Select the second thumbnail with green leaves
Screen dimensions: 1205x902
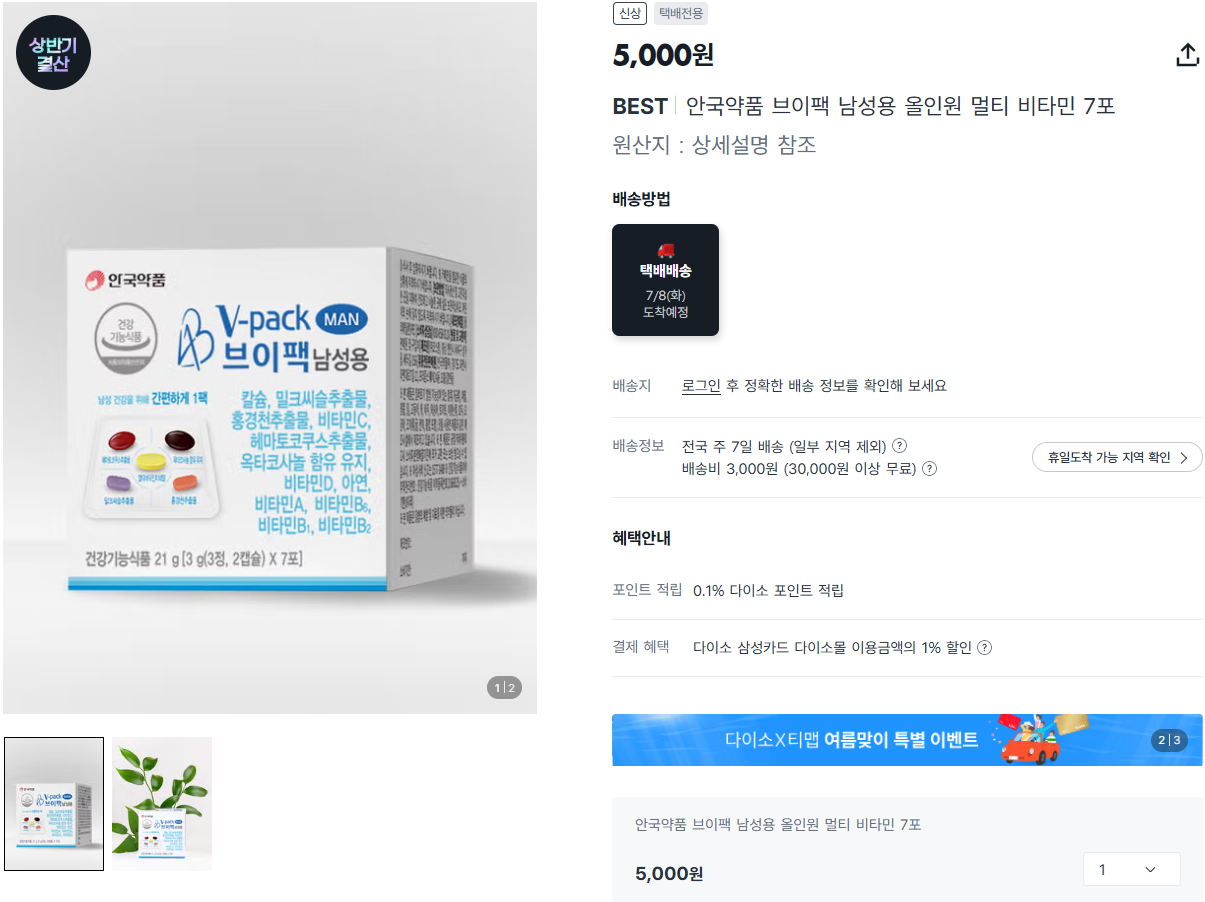click(161, 804)
